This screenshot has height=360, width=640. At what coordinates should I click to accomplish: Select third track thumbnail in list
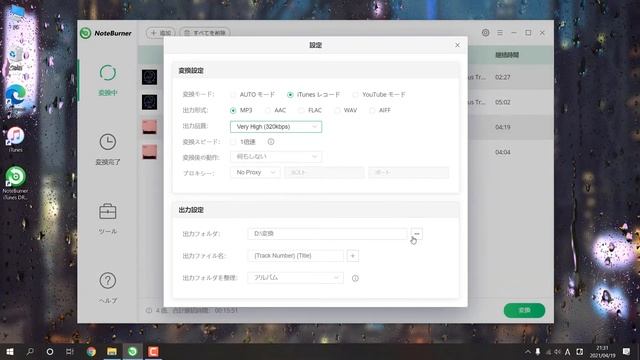[149, 127]
